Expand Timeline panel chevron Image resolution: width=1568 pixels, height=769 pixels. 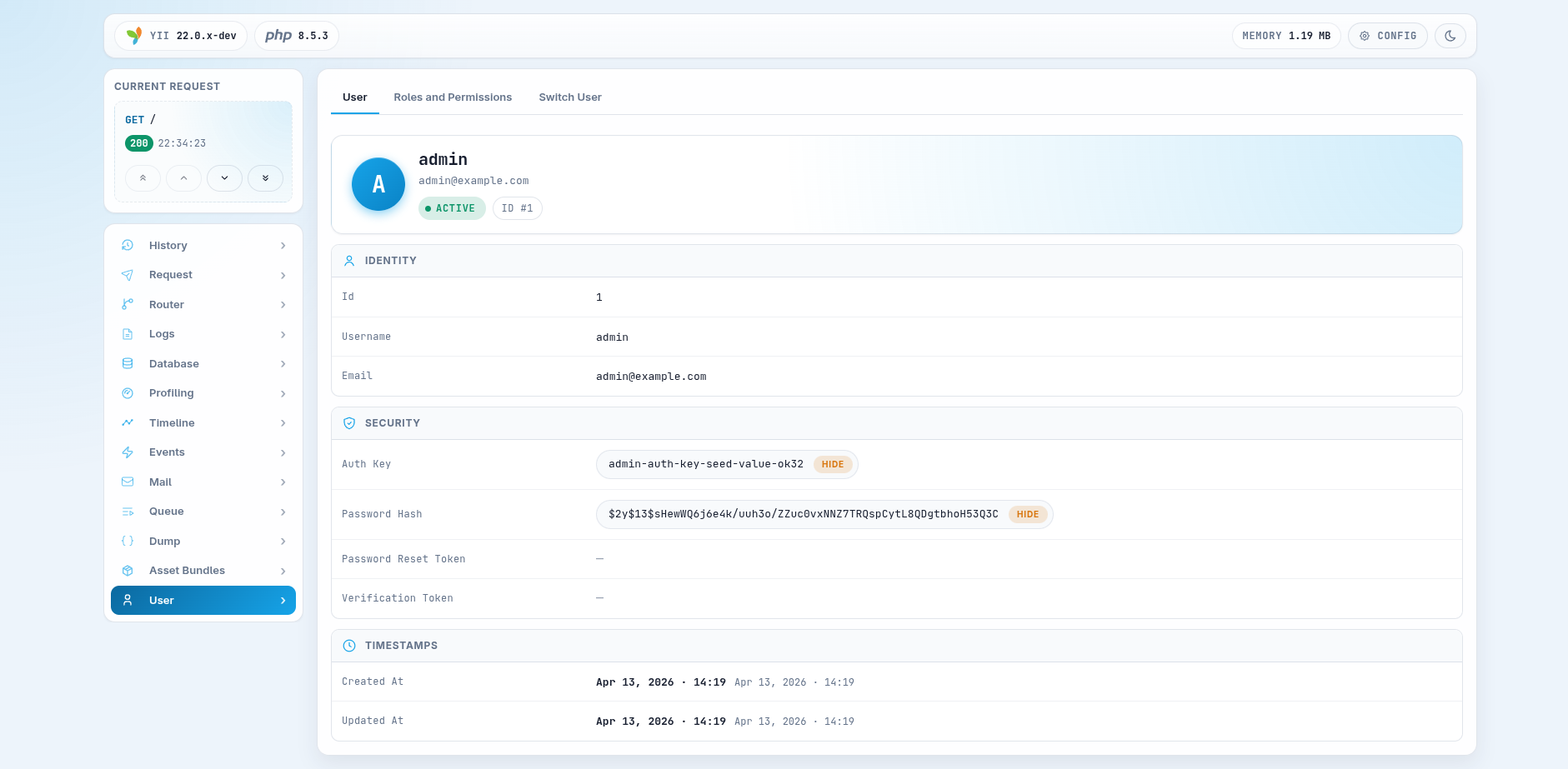(x=283, y=423)
